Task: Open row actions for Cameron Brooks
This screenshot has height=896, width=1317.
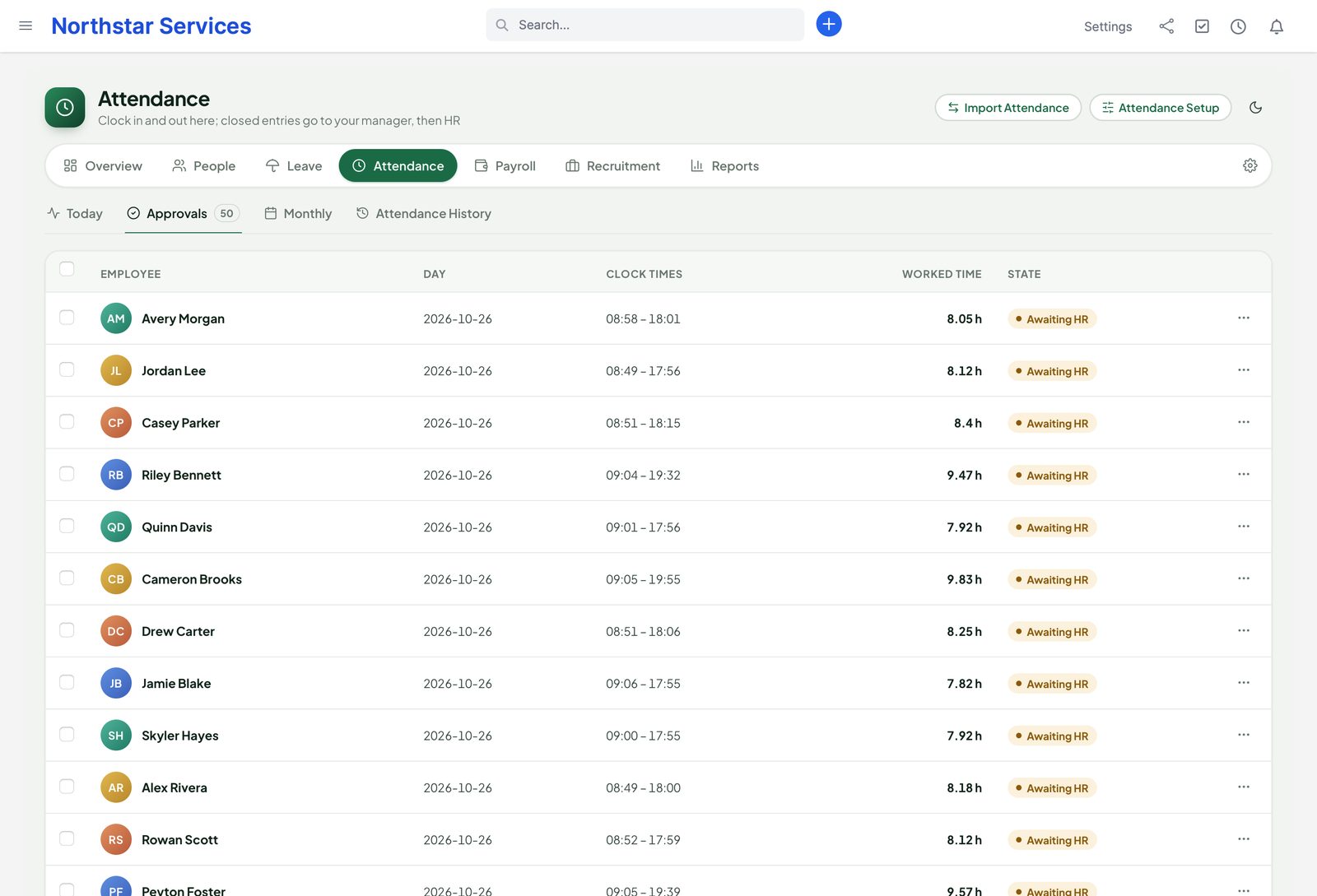Action: 1244,579
